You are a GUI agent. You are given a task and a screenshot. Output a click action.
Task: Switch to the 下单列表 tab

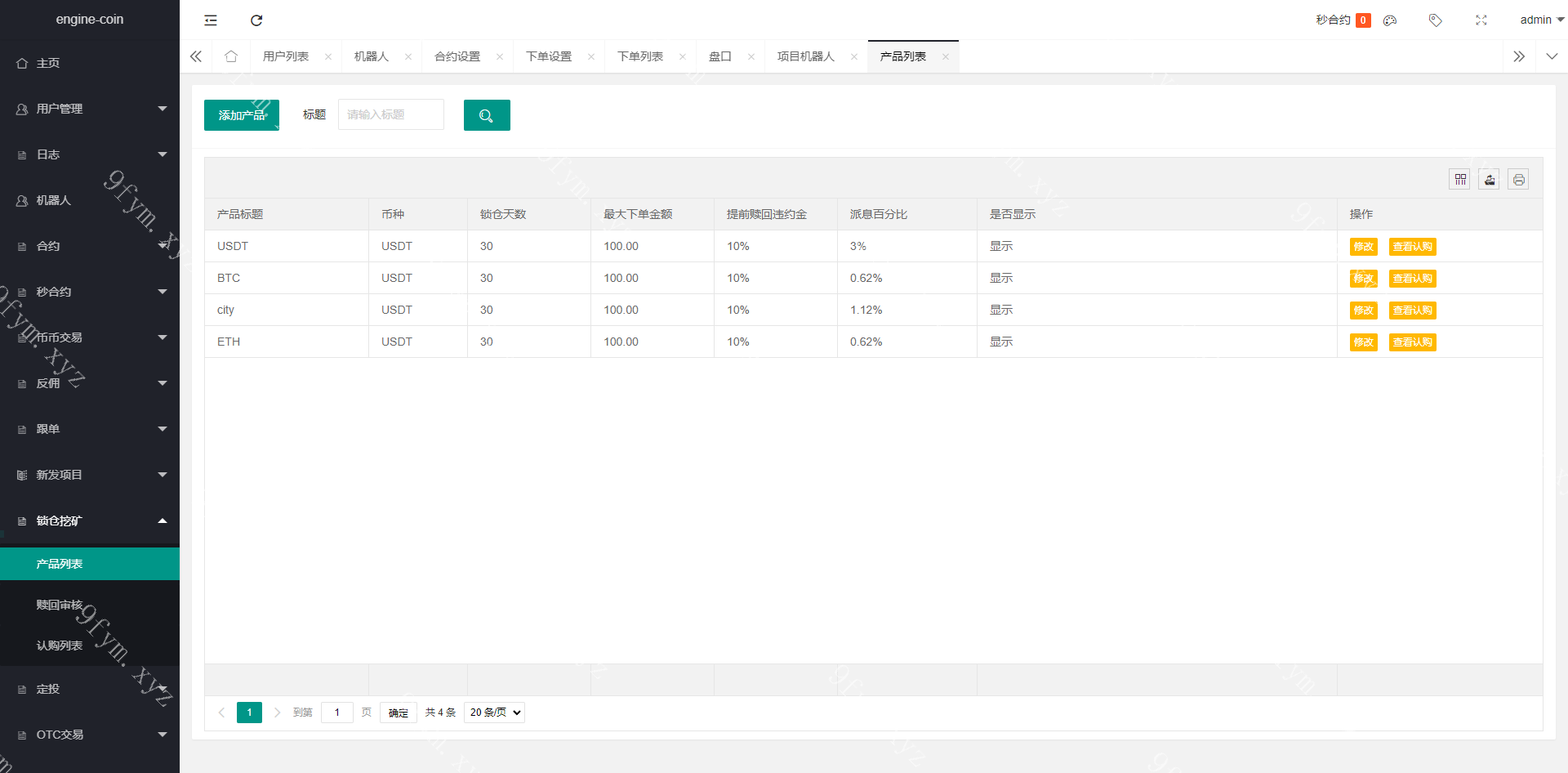point(640,56)
